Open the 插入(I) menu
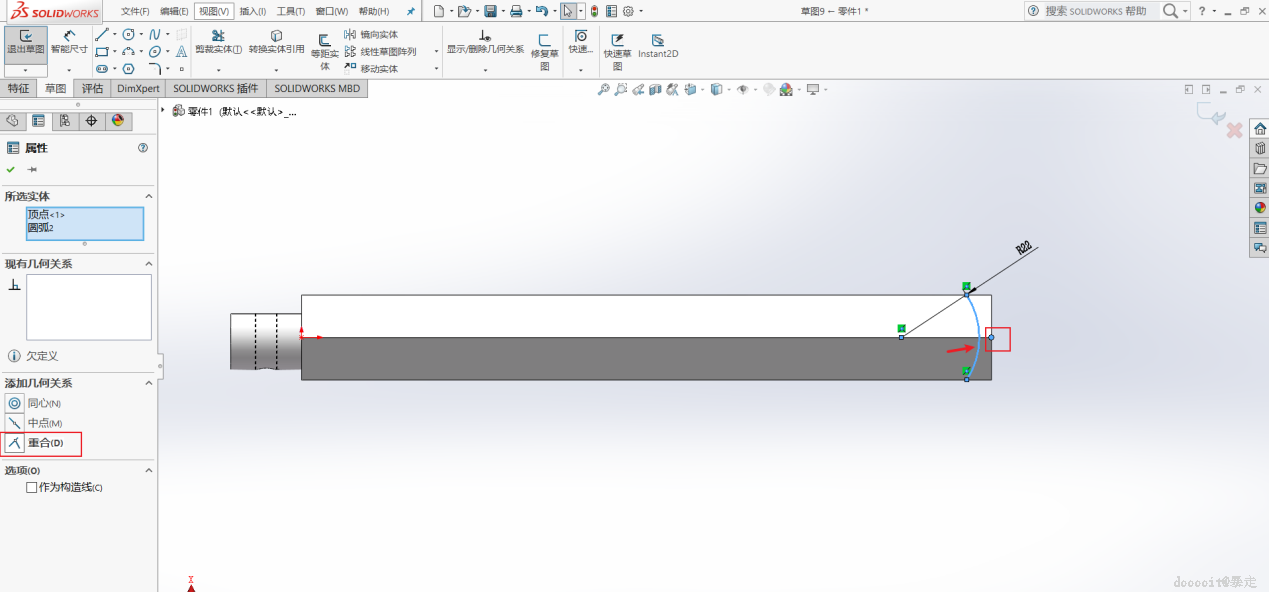 (x=253, y=11)
